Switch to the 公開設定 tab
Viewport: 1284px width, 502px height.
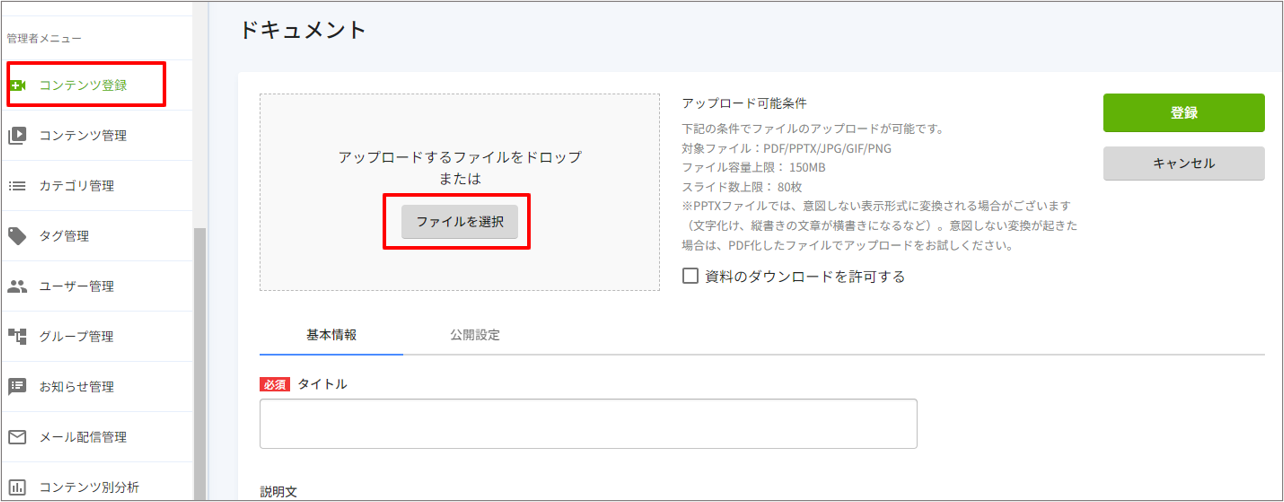(475, 335)
